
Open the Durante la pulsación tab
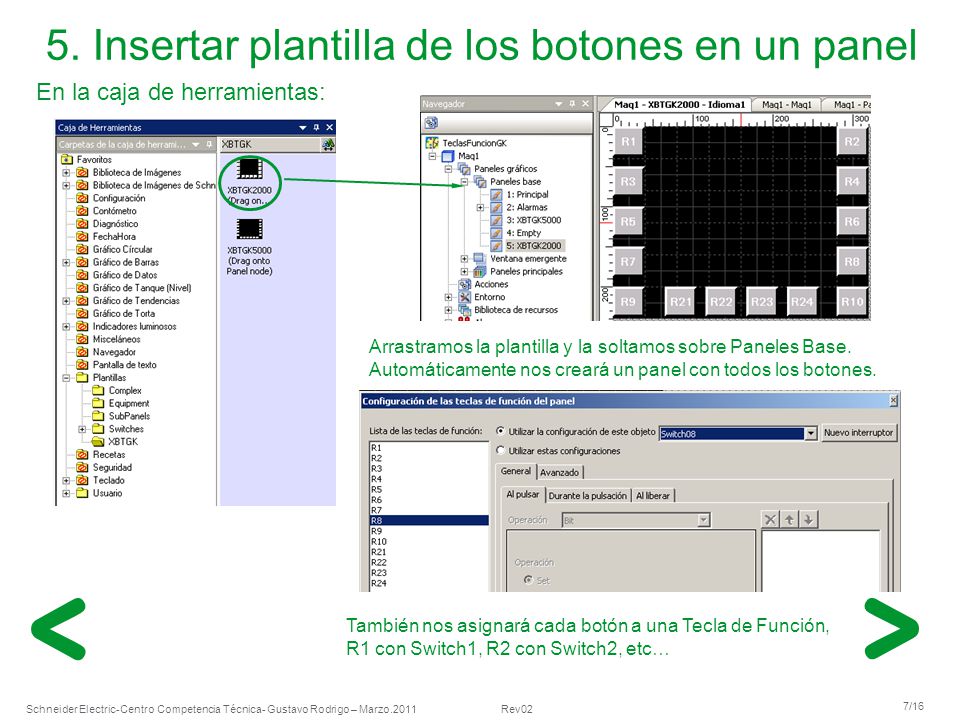pos(588,496)
